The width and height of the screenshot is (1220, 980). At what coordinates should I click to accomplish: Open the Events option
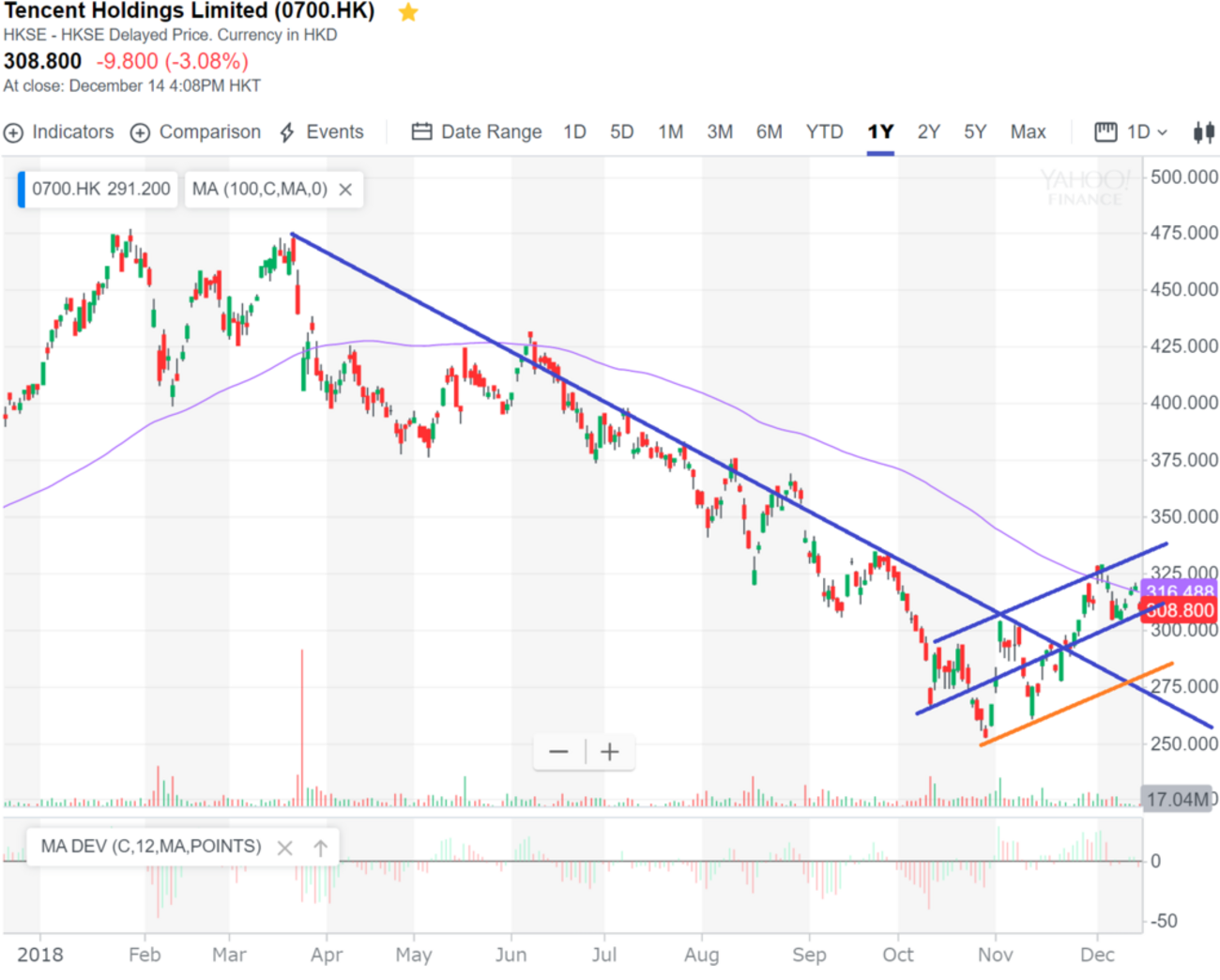(322, 132)
